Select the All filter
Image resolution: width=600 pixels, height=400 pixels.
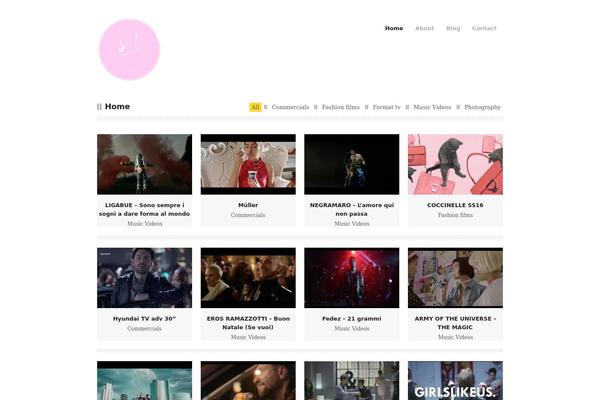coord(255,107)
